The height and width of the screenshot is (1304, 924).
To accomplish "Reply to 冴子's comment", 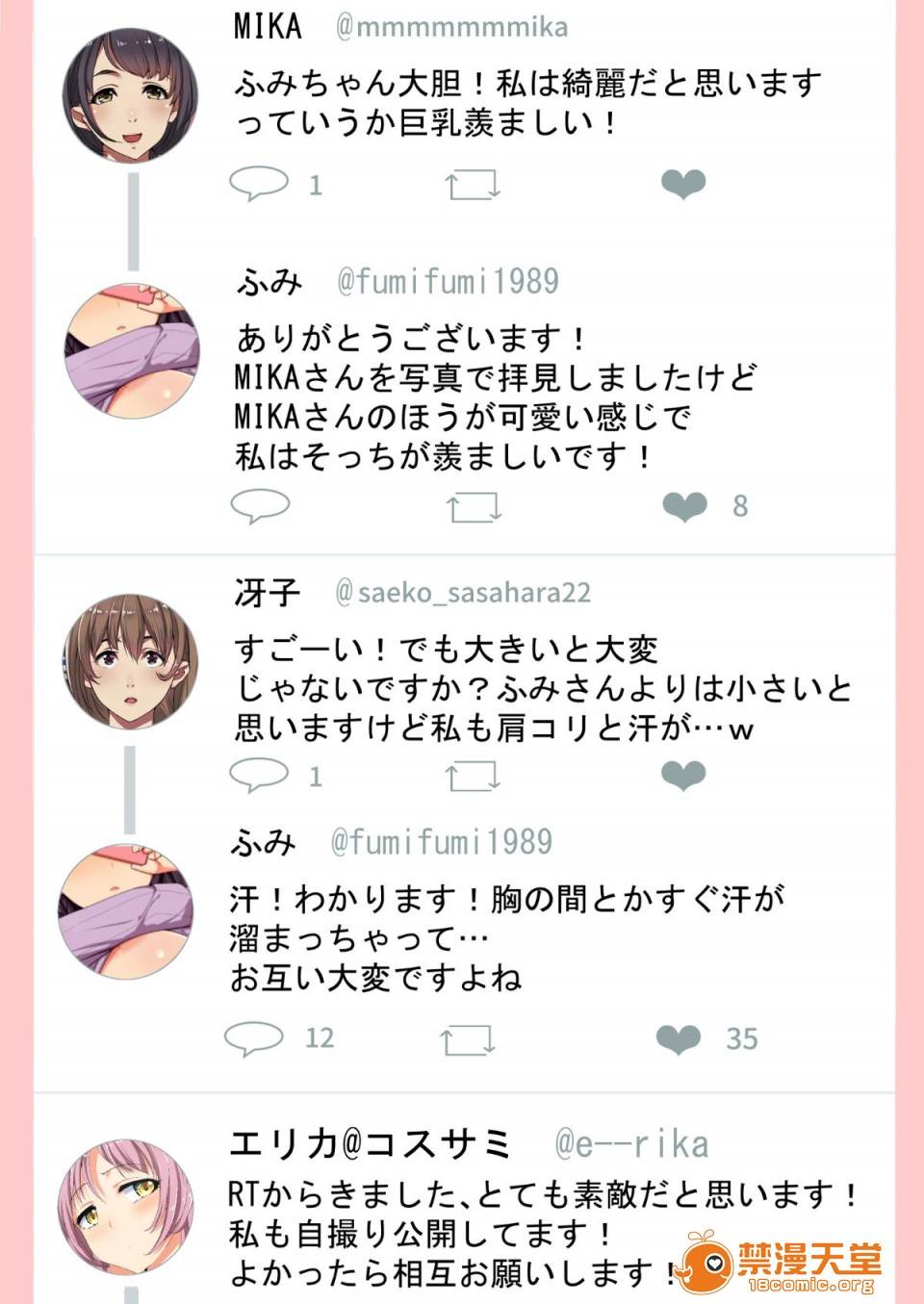I will pyautogui.click(x=259, y=775).
